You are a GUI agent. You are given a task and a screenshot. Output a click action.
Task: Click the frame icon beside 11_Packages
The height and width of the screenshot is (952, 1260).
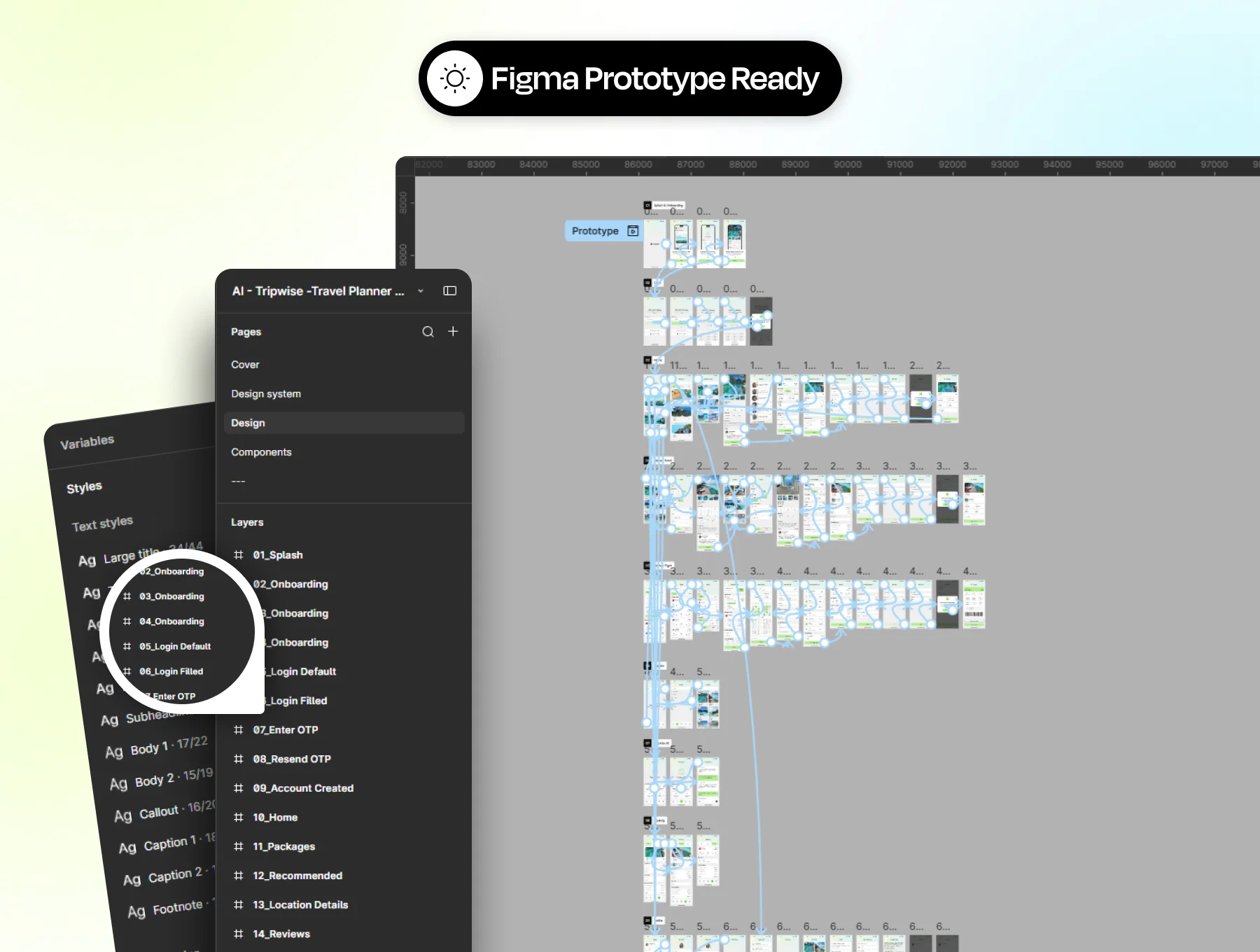point(239,846)
